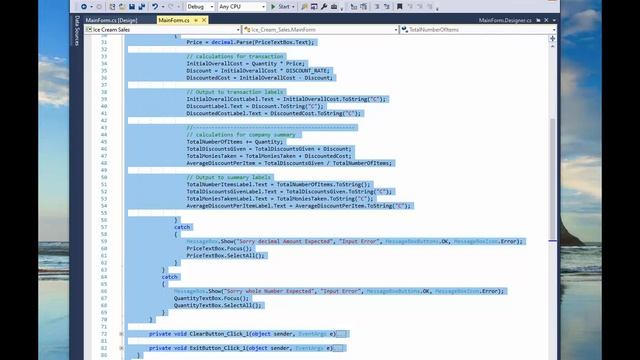Click the Navigate Backward toolbar icon
The image size is (640, 360).
(x=84, y=7)
